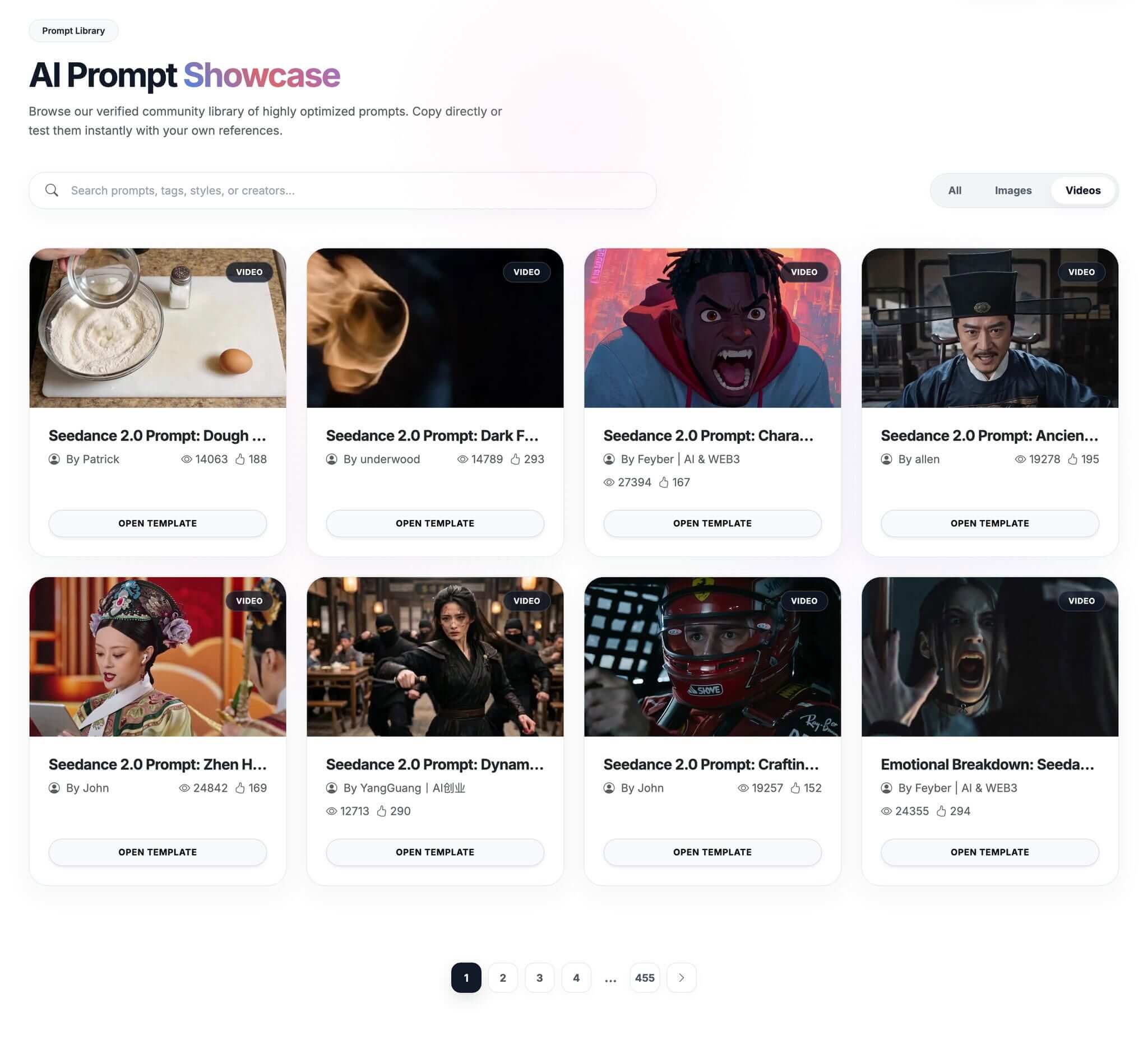Open template for the Ancien... prompt
The image size is (1148, 1063).
990,523
